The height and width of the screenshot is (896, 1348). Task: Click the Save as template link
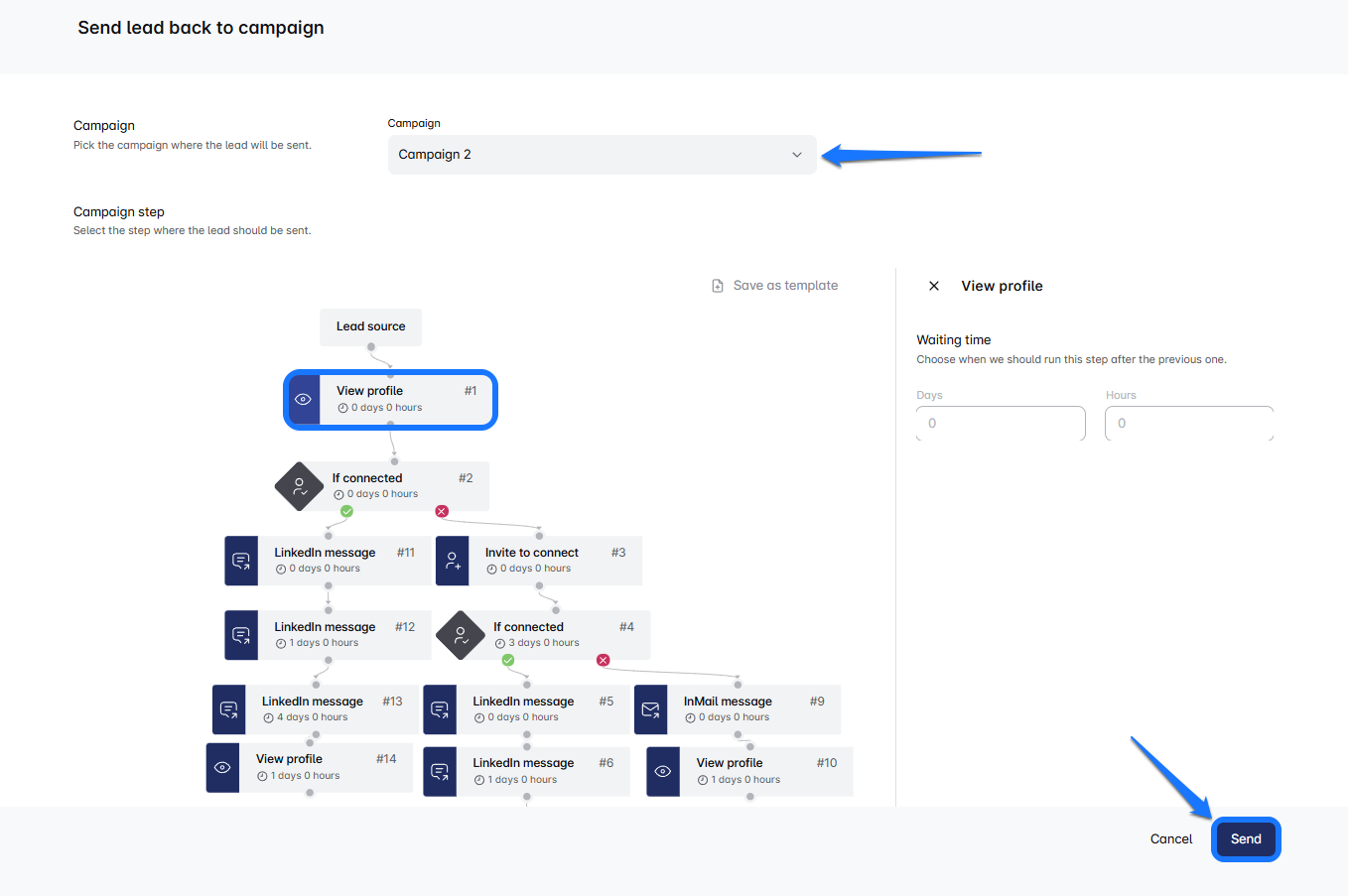[x=785, y=286]
